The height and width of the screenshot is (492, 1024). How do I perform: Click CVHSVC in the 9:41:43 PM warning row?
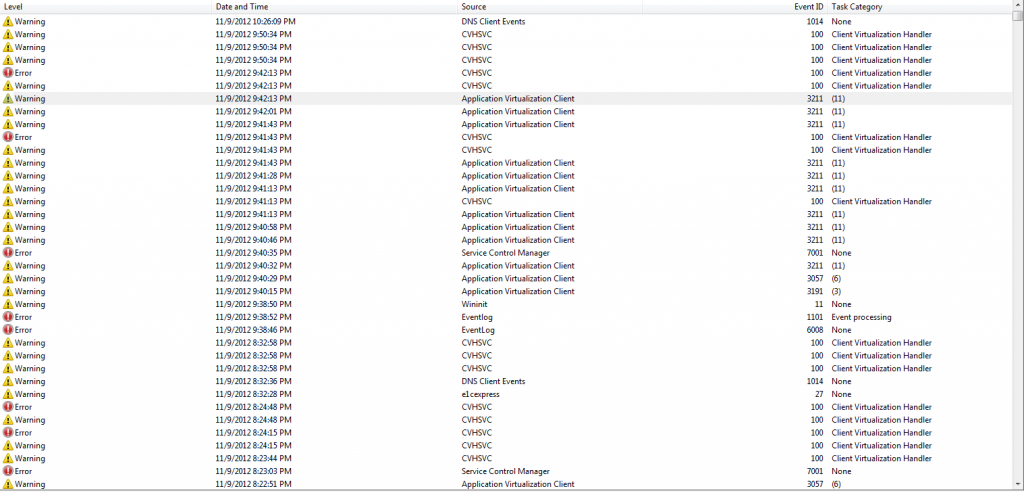tap(477, 150)
